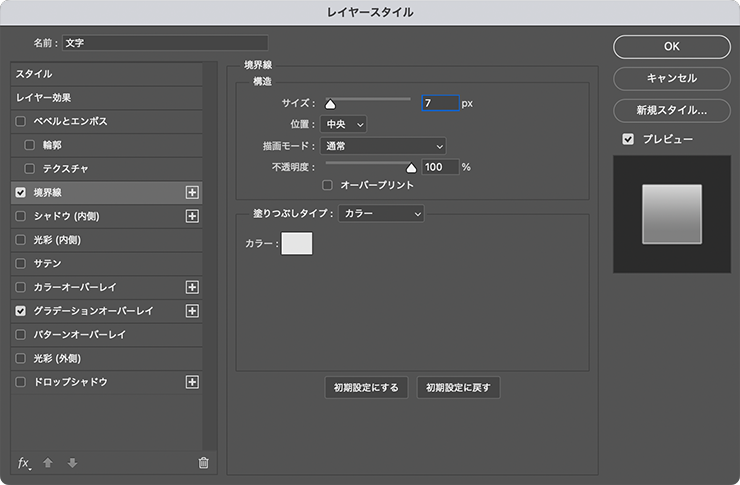Uncheck the プレビュー checkbox
This screenshot has height=485, width=740.
[628, 139]
